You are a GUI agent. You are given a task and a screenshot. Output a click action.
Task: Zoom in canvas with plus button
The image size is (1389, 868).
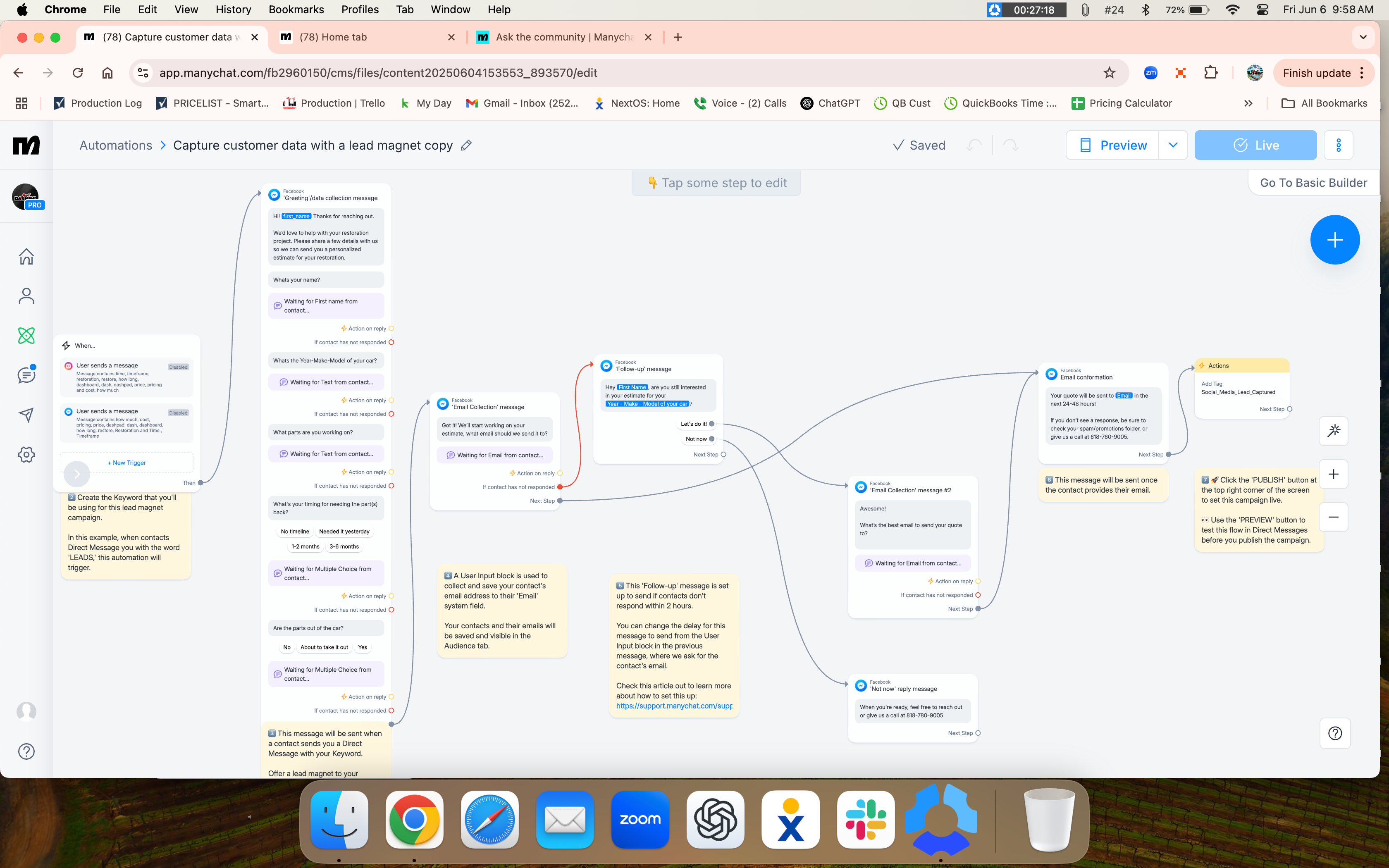coord(1333,474)
